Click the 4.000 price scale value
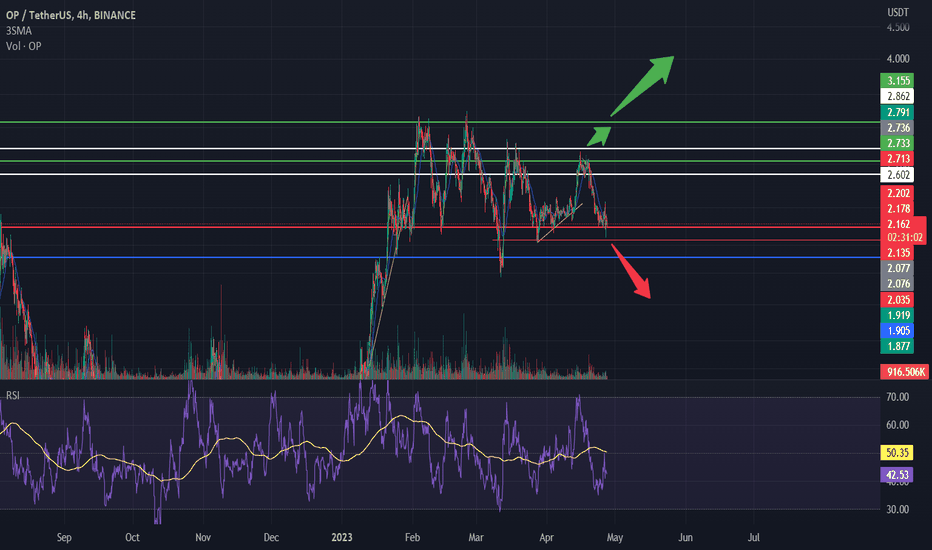This screenshot has width=932, height=550. coord(898,58)
